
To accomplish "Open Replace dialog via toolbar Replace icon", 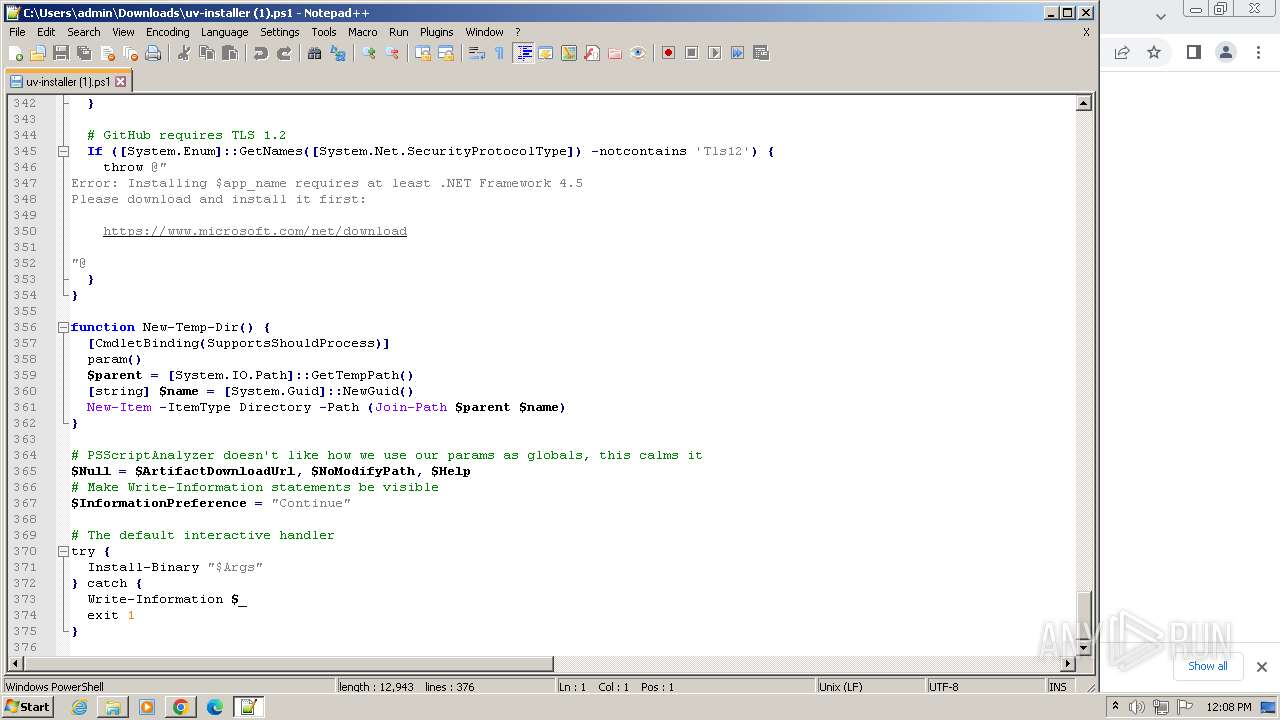I will point(338,53).
